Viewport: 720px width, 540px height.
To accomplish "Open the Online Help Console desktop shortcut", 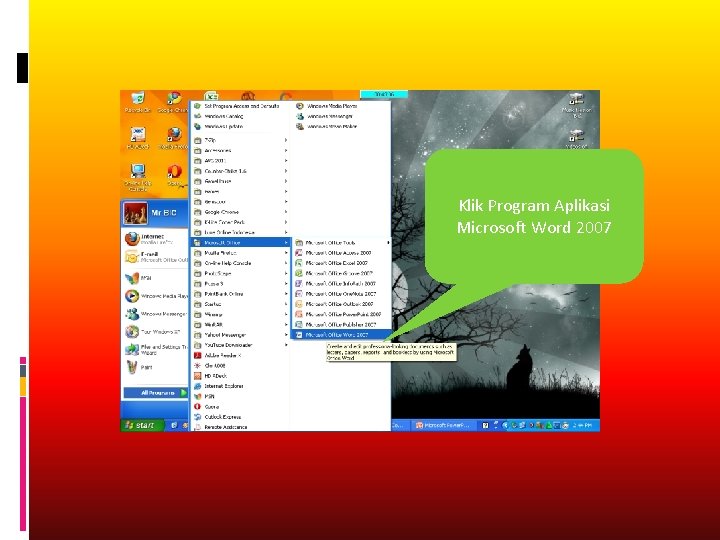I will pyautogui.click(x=138, y=177).
